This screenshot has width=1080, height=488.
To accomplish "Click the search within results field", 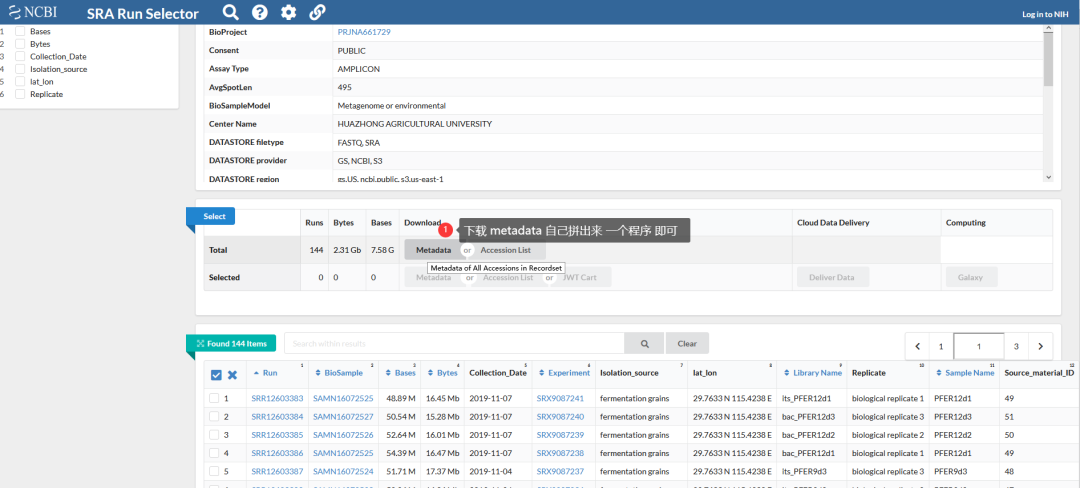I will 455,343.
